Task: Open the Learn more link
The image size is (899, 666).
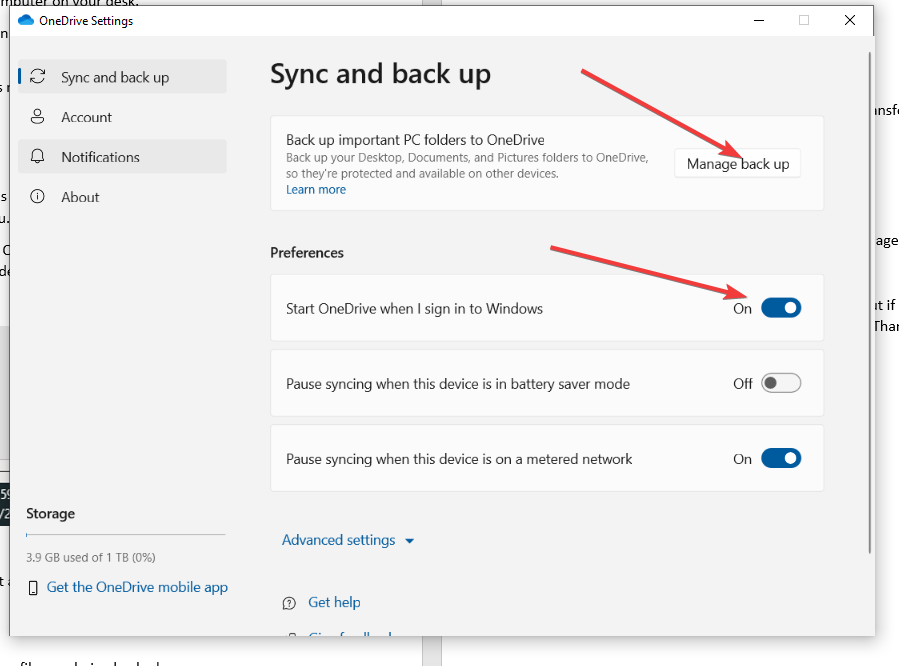Action: pos(316,190)
